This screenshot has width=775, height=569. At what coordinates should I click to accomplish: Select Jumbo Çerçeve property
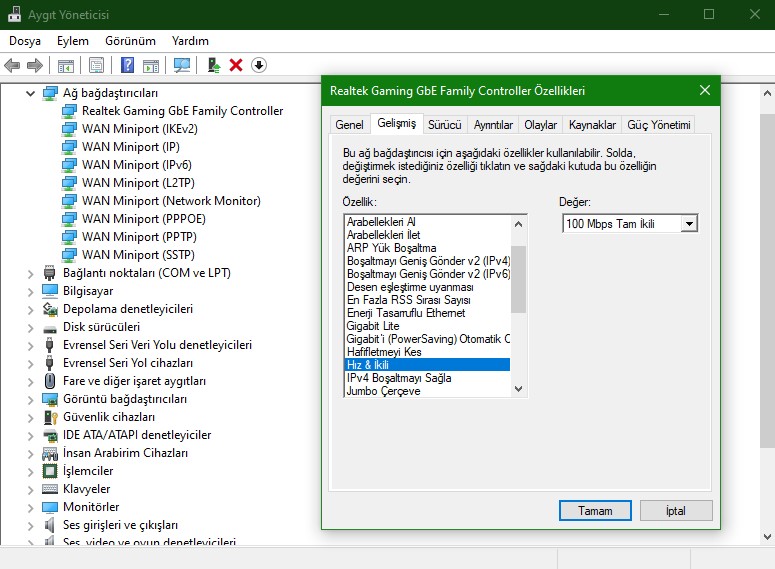pyautogui.click(x=428, y=391)
